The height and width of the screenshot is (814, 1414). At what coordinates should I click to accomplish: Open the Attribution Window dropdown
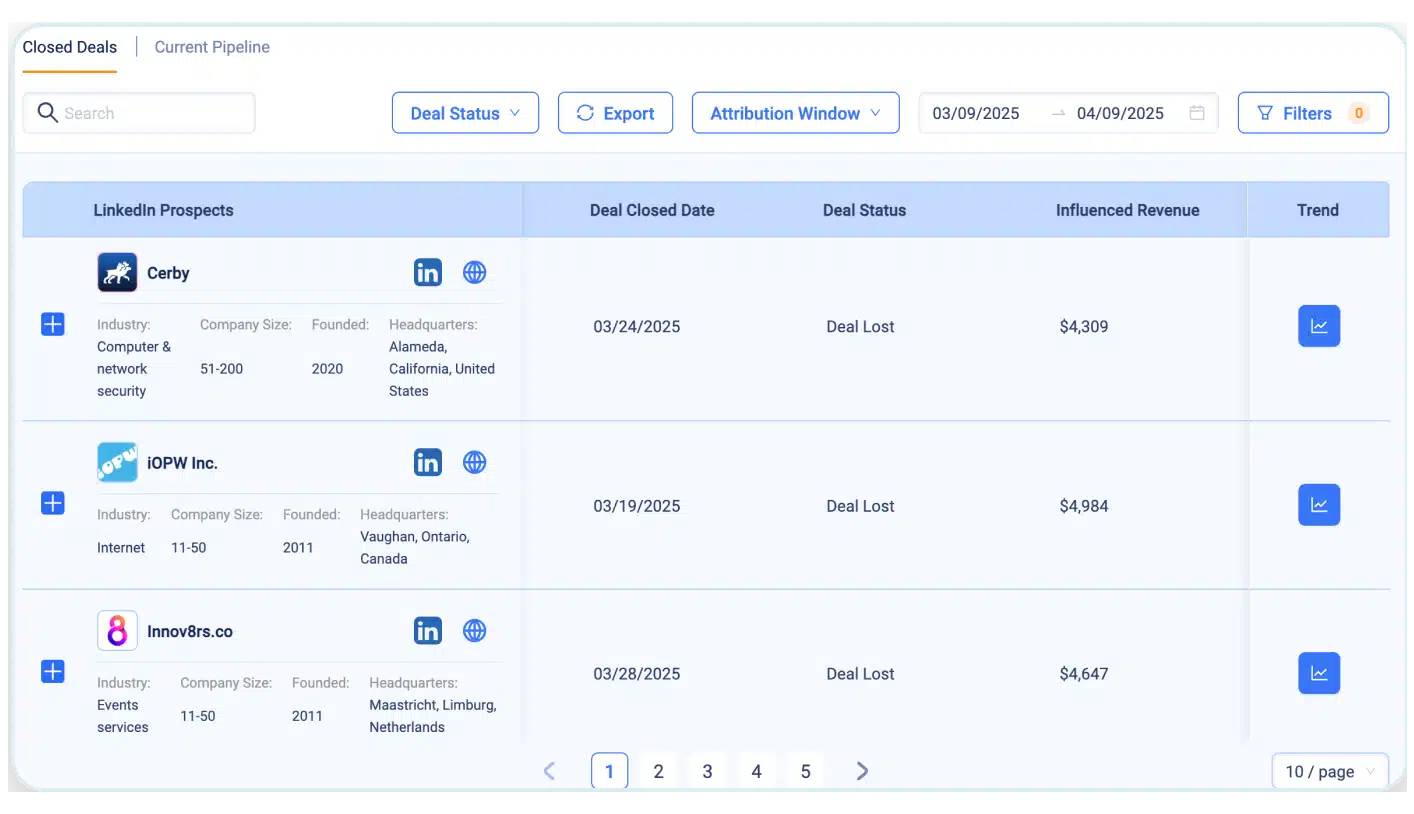pyautogui.click(x=795, y=113)
